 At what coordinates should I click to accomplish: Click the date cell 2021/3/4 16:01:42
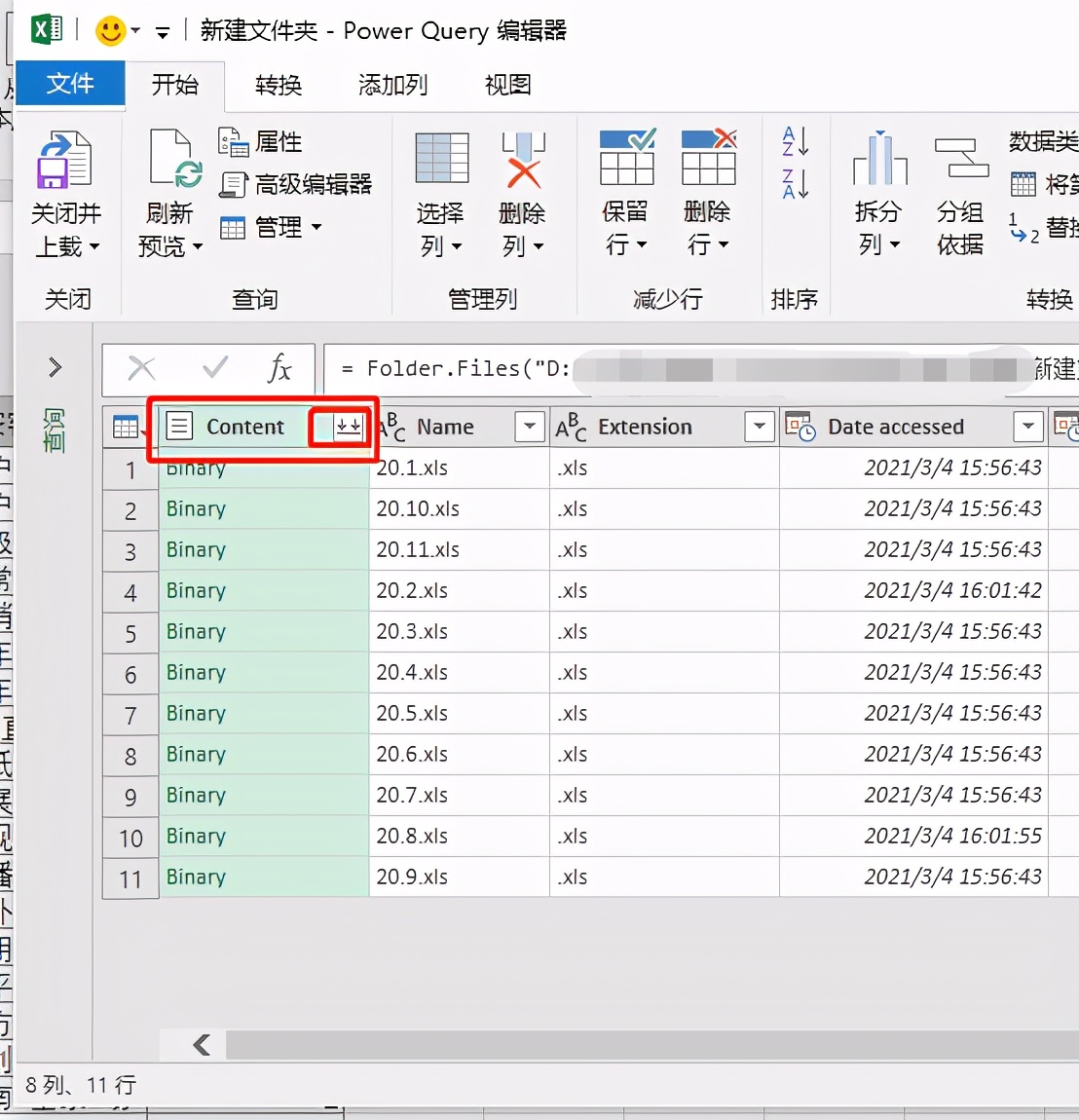pyautogui.click(x=914, y=591)
